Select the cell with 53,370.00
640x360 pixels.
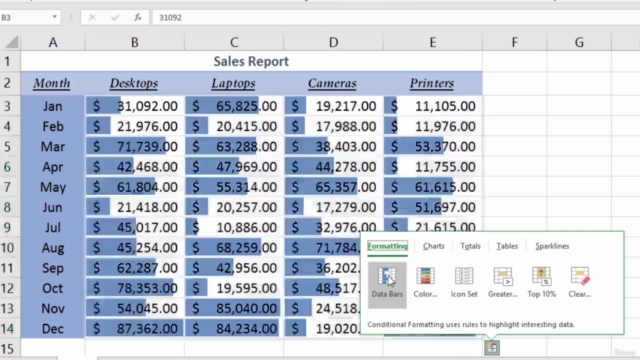[433, 147]
